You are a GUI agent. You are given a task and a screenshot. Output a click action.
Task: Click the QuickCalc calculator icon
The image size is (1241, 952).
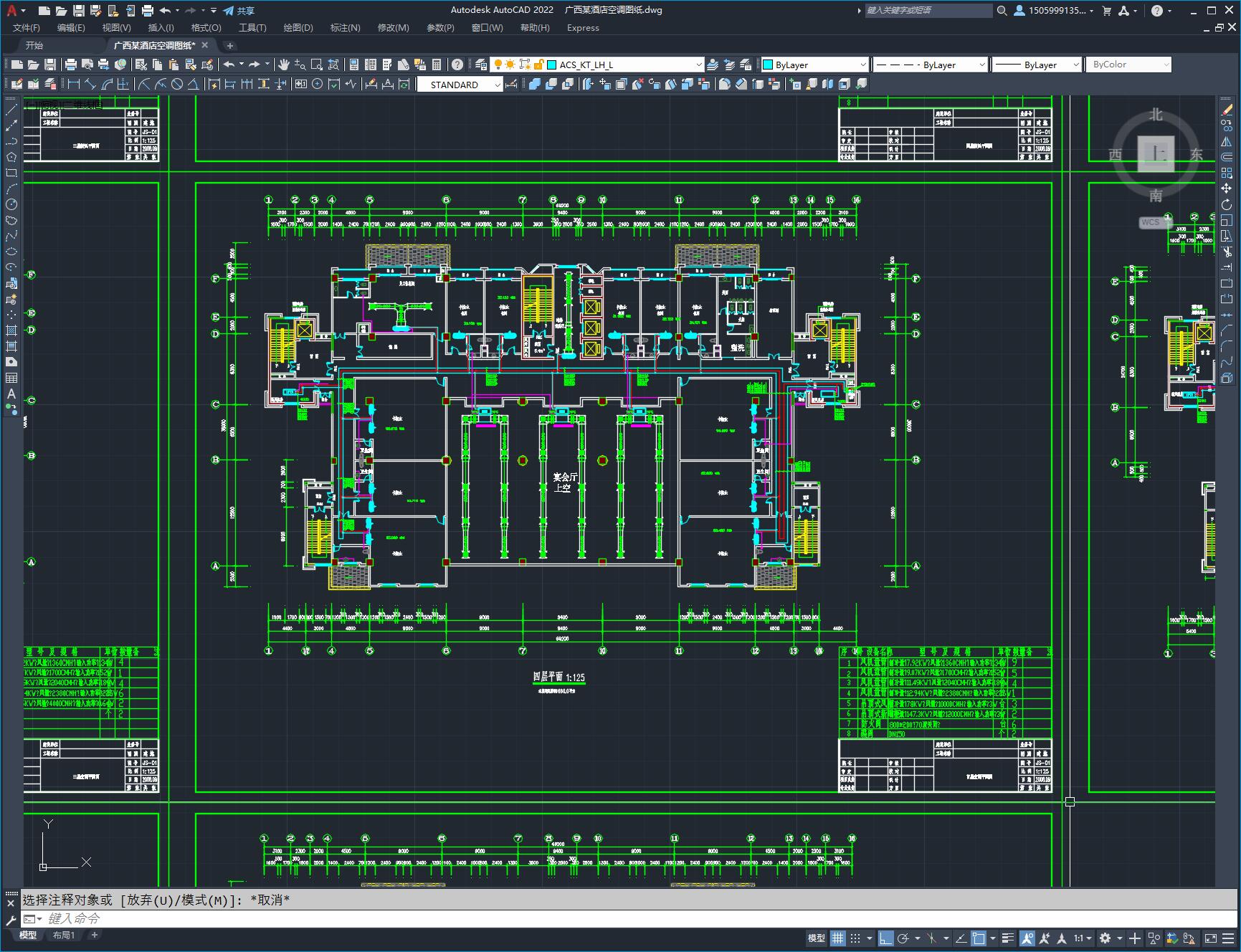[436, 65]
